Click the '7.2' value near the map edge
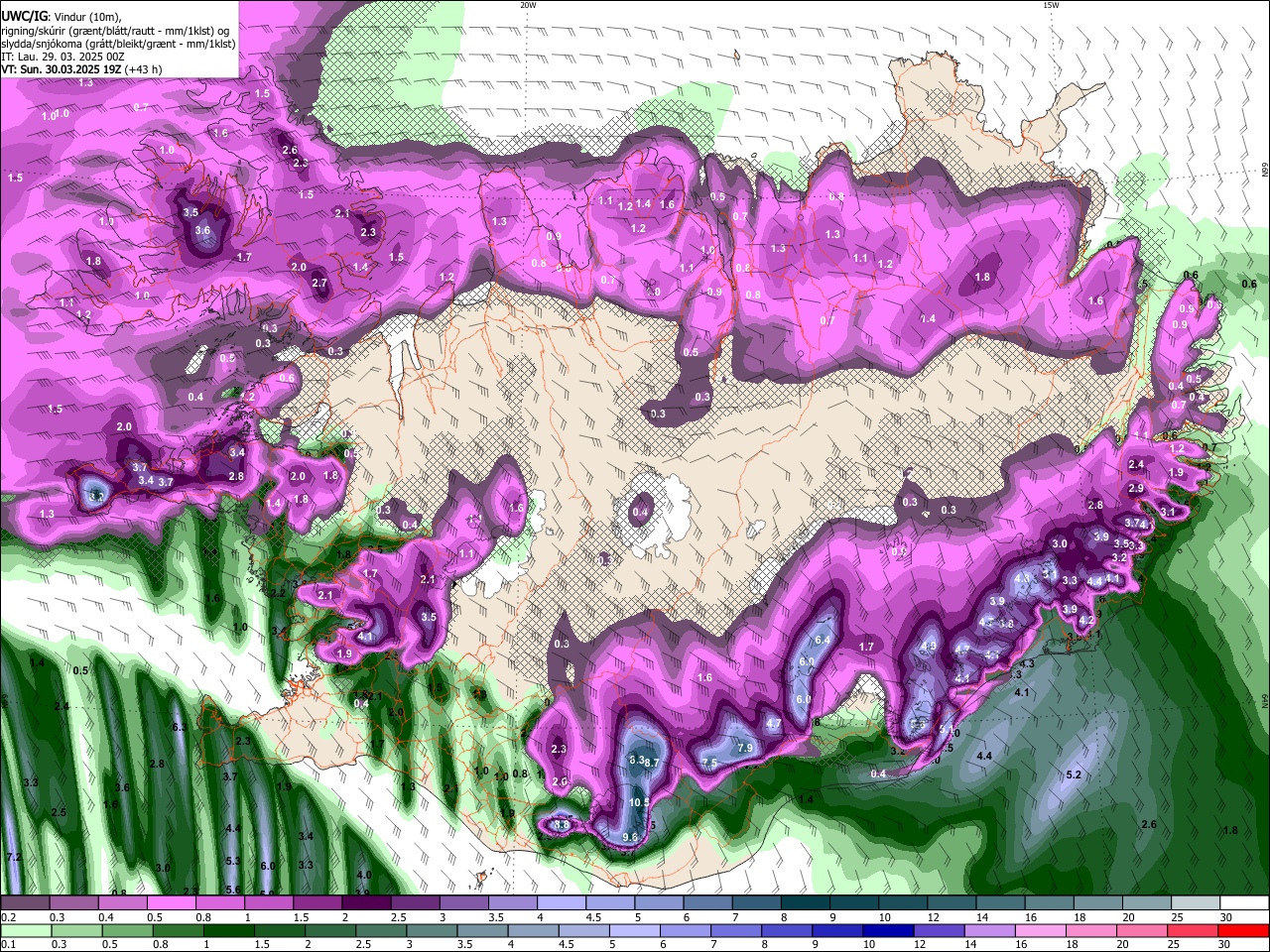Viewport: 1270px width, 952px height. pyautogui.click(x=13, y=857)
